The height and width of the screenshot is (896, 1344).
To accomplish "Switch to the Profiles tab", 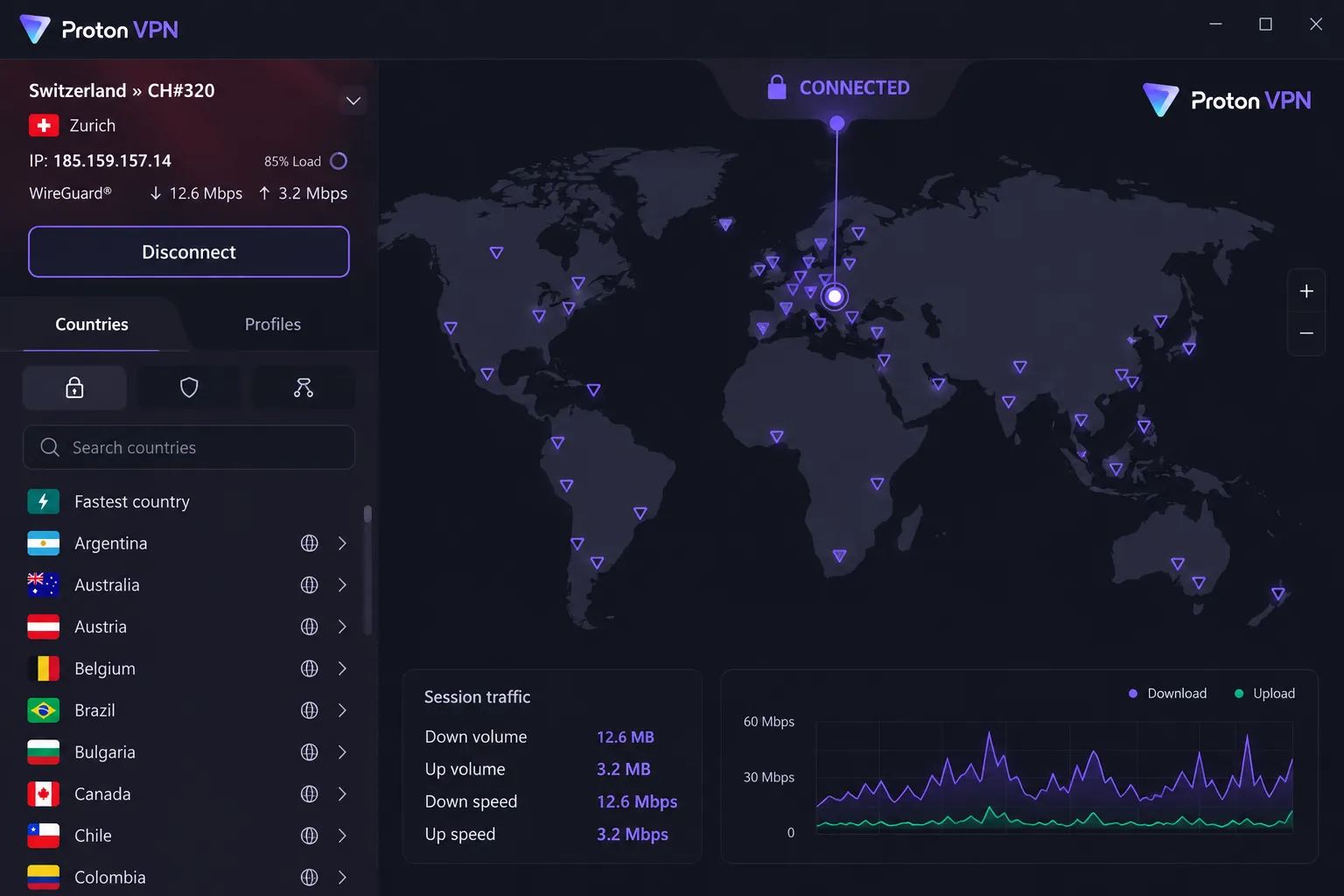I will tap(273, 325).
